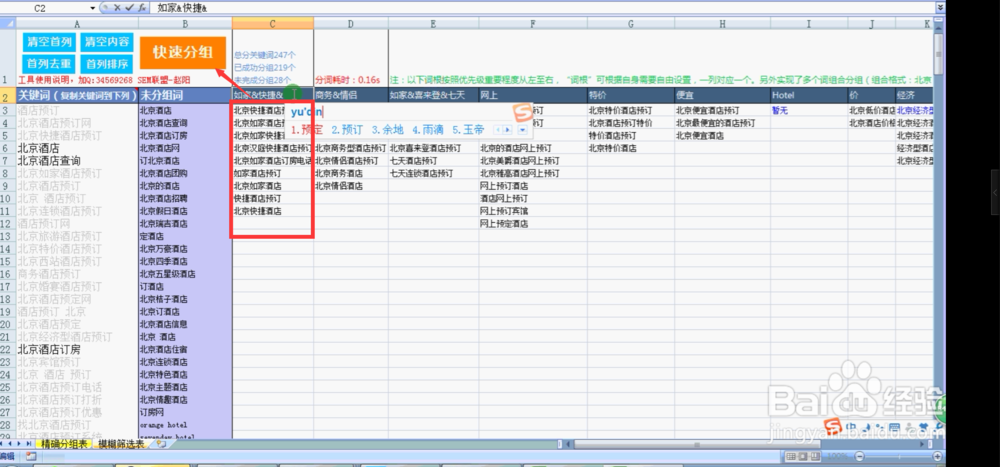Select column header C
1000x467 pixels.
coord(272,24)
